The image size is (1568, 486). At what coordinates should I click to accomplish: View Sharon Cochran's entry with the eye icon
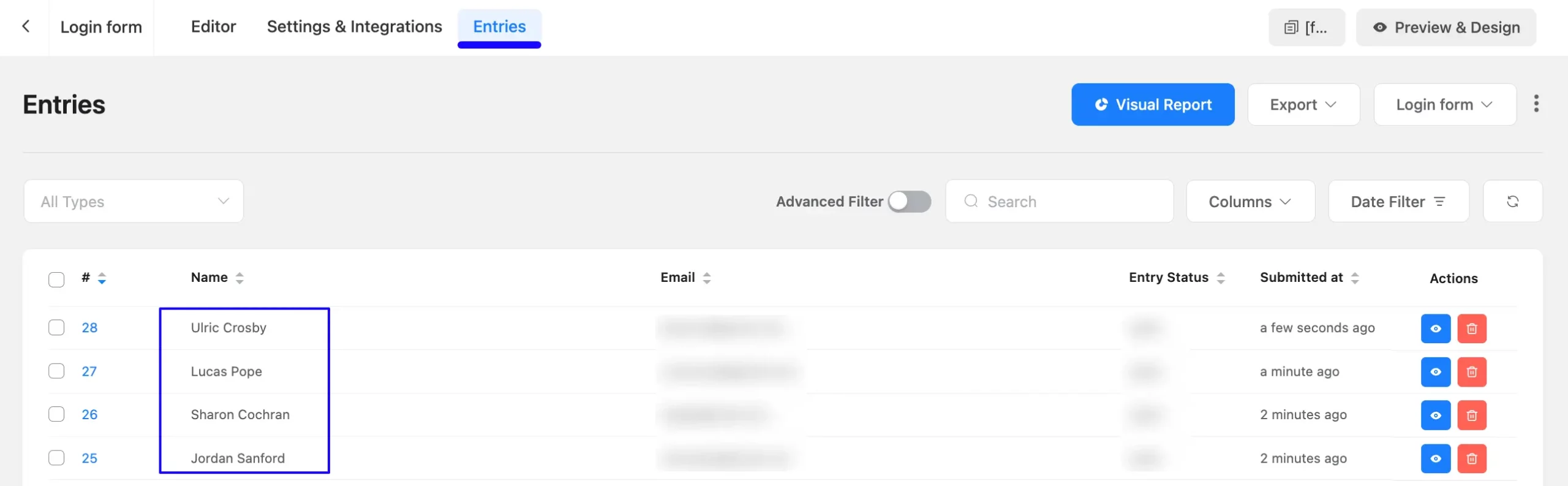click(1435, 416)
